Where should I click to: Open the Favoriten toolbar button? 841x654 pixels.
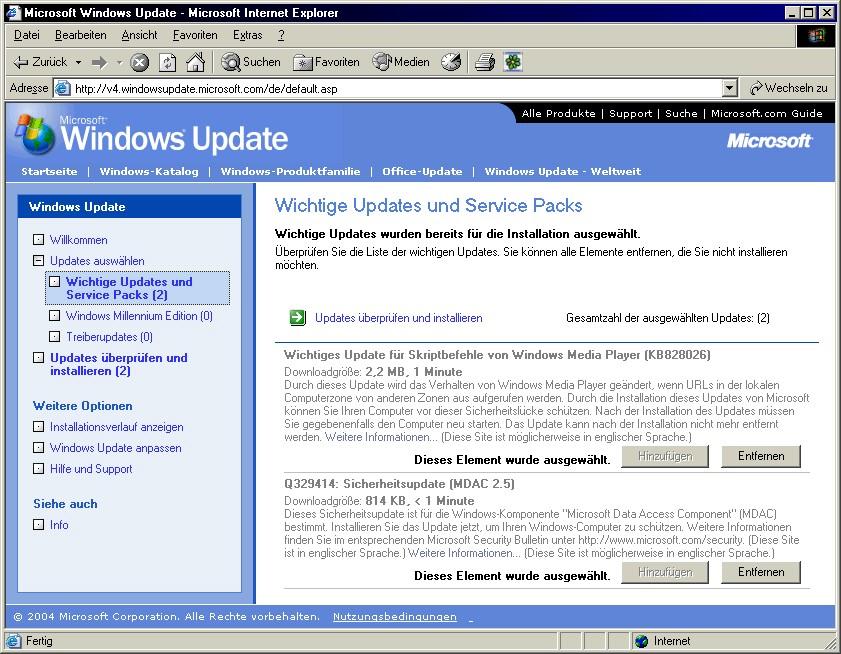coord(326,62)
